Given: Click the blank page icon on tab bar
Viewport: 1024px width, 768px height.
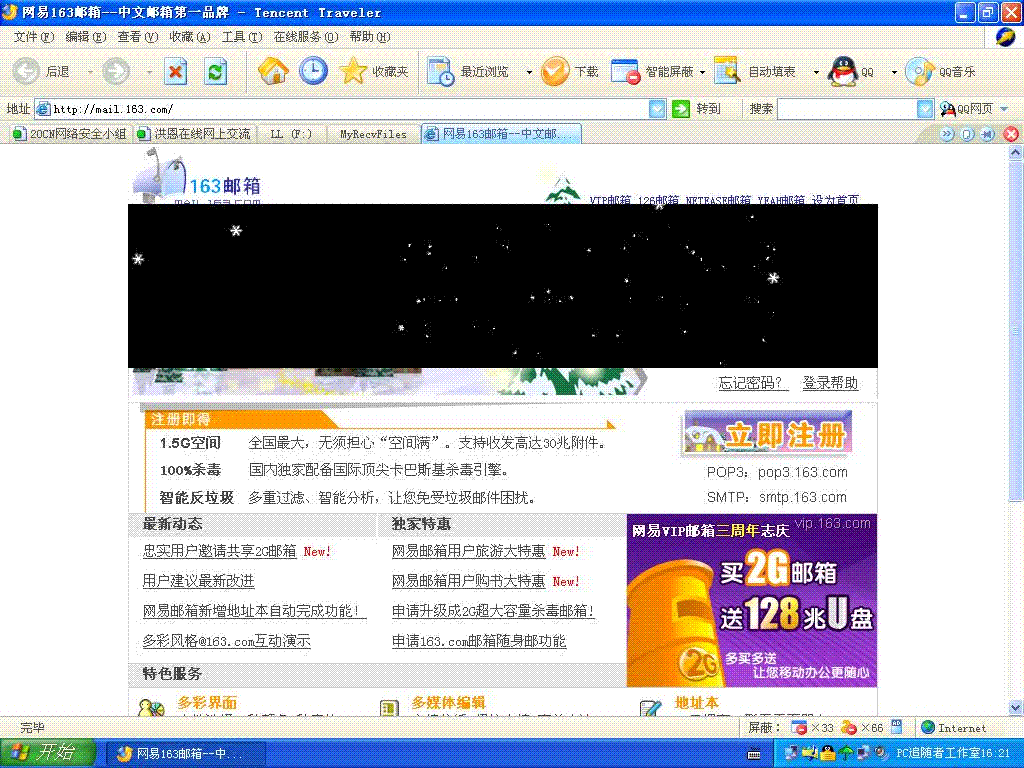Looking at the screenshot, I should tap(967, 134).
